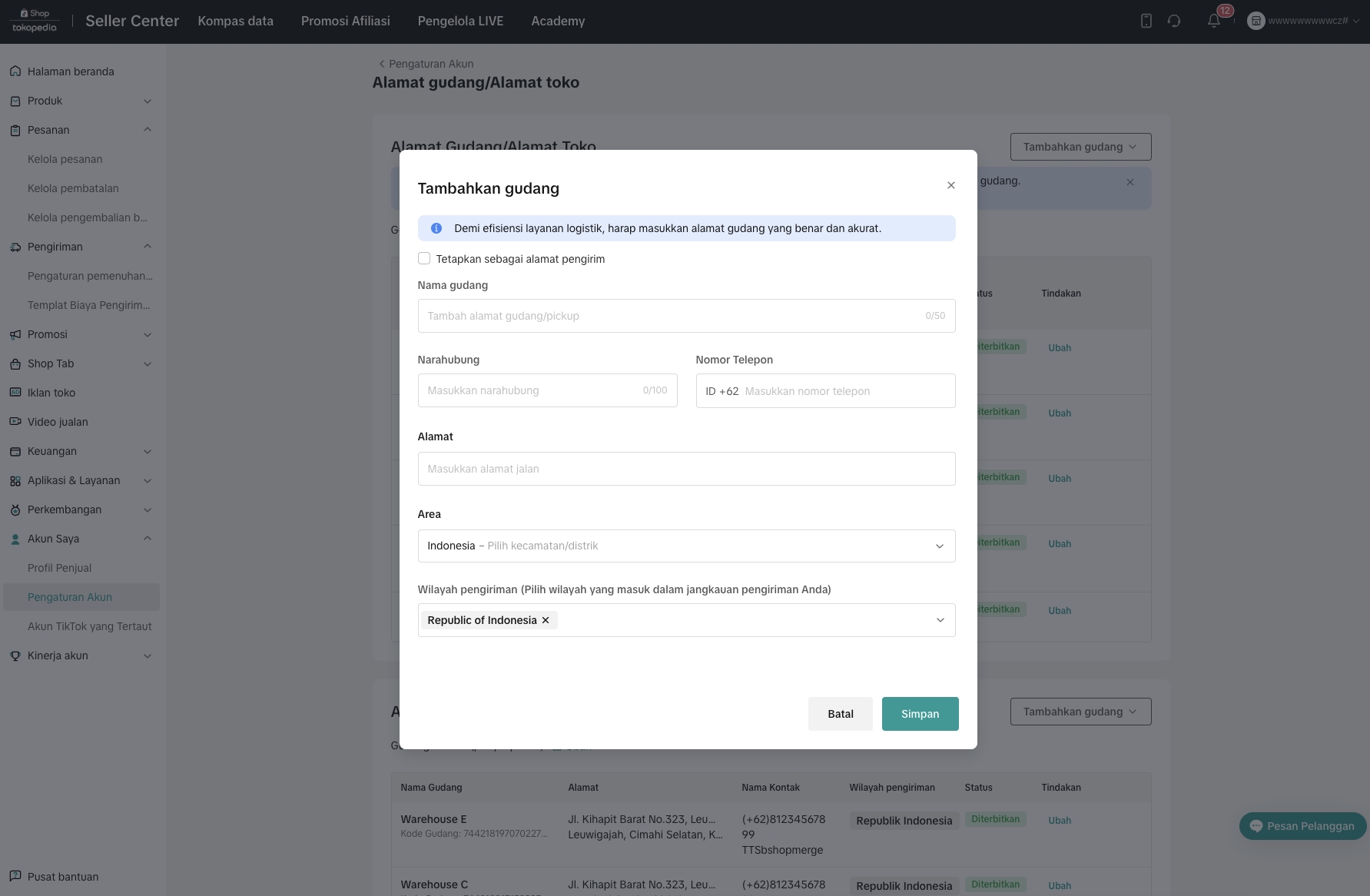1370x896 pixels.
Task: Click the Halaman beranda home icon
Action: (x=15, y=71)
